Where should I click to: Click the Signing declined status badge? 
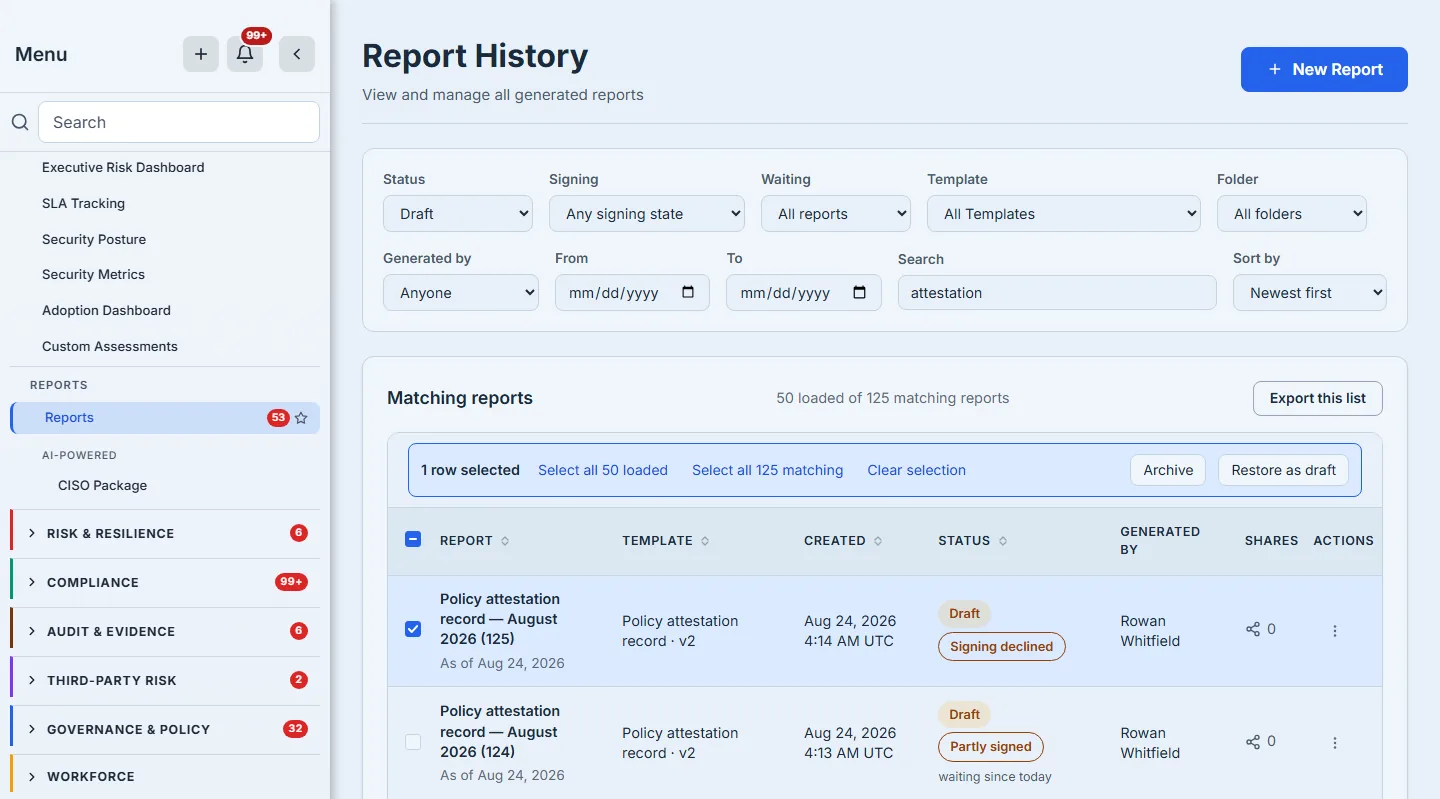tap(1001, 646)
